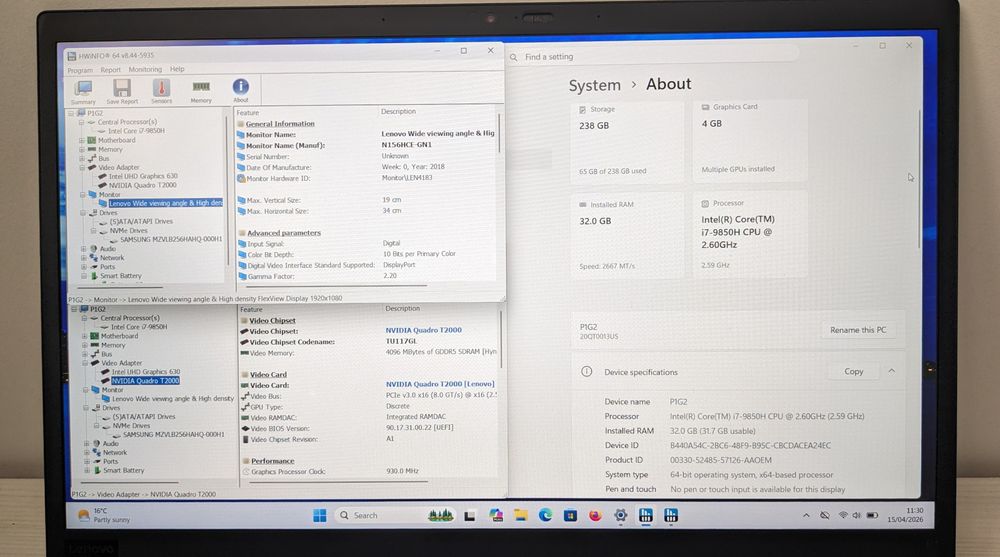Open the Monitoring menu
The height and width of the screenshot is (557, 1000).
[x=145, y=70]
